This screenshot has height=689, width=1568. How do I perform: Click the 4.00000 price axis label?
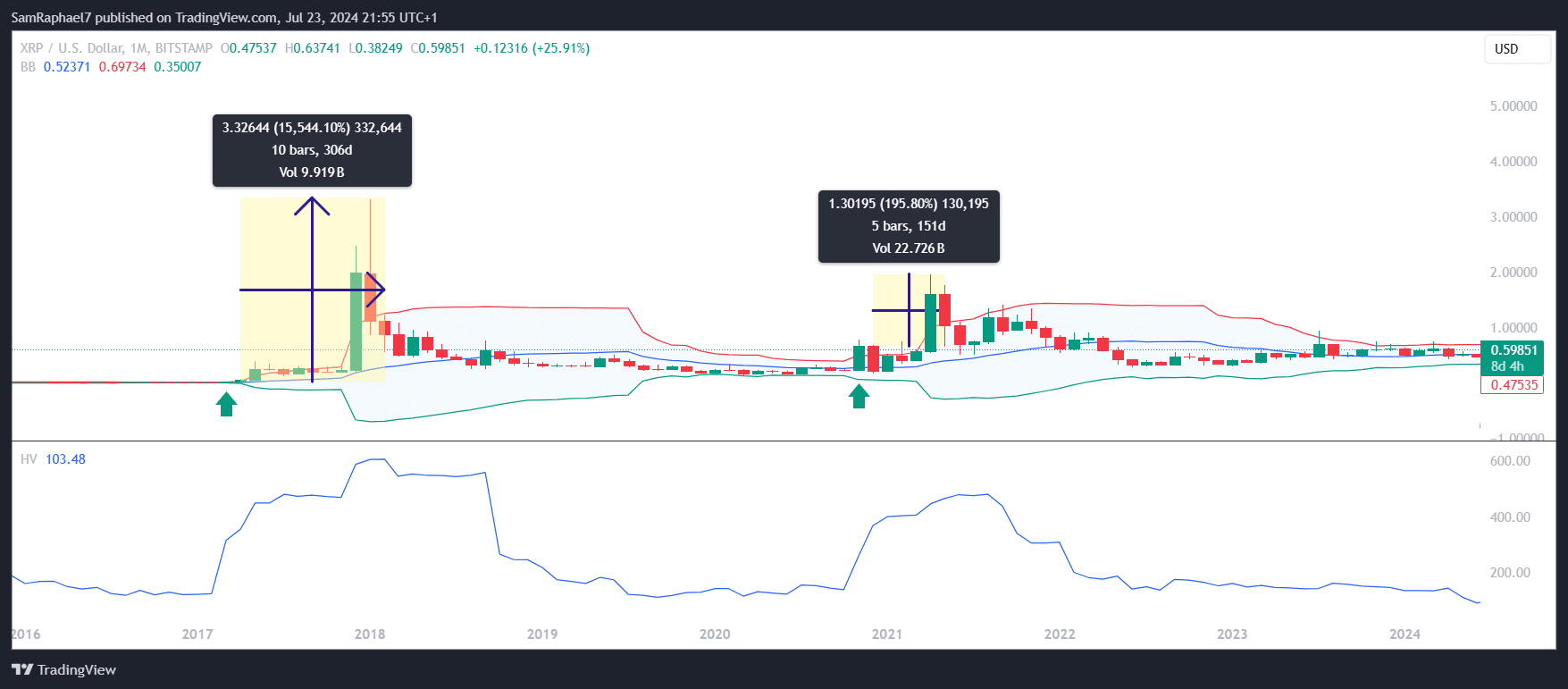[x=1513, y=162]
